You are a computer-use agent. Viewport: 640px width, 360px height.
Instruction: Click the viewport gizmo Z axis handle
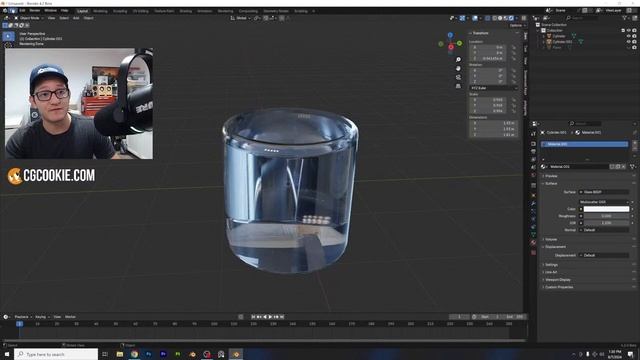[450, 36]
